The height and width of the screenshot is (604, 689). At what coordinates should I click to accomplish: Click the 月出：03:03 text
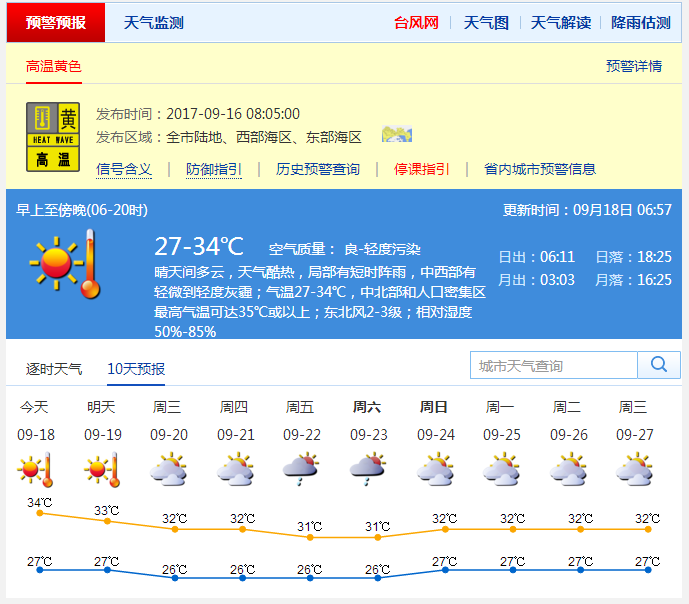coord(537,280)
